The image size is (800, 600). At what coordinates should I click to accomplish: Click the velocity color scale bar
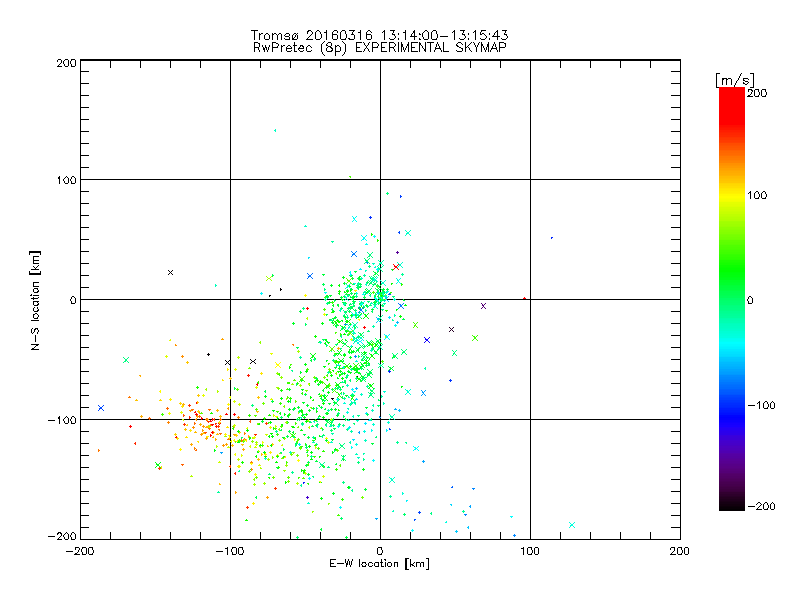[x=732, y=299]
